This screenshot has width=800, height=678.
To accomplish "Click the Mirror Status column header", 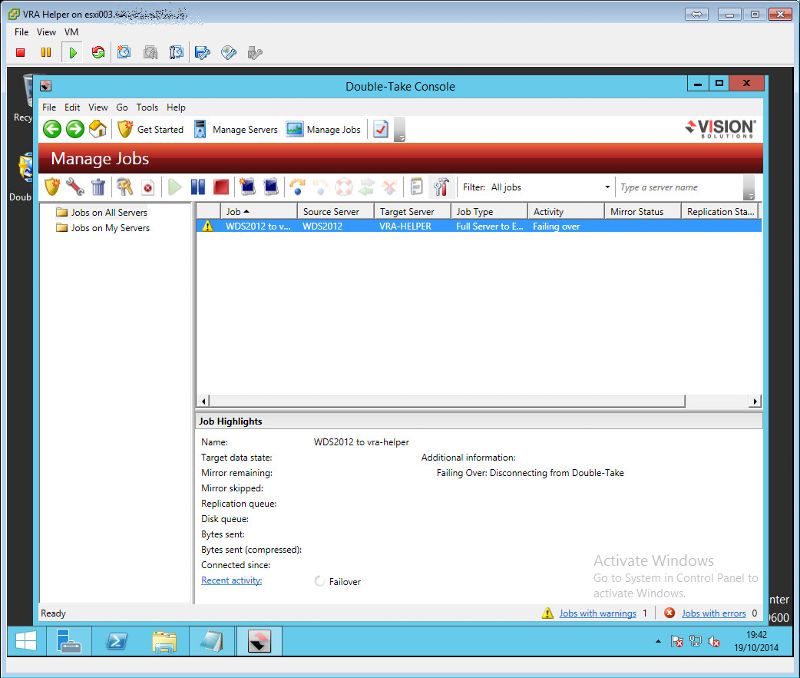I will click(643, 211).
